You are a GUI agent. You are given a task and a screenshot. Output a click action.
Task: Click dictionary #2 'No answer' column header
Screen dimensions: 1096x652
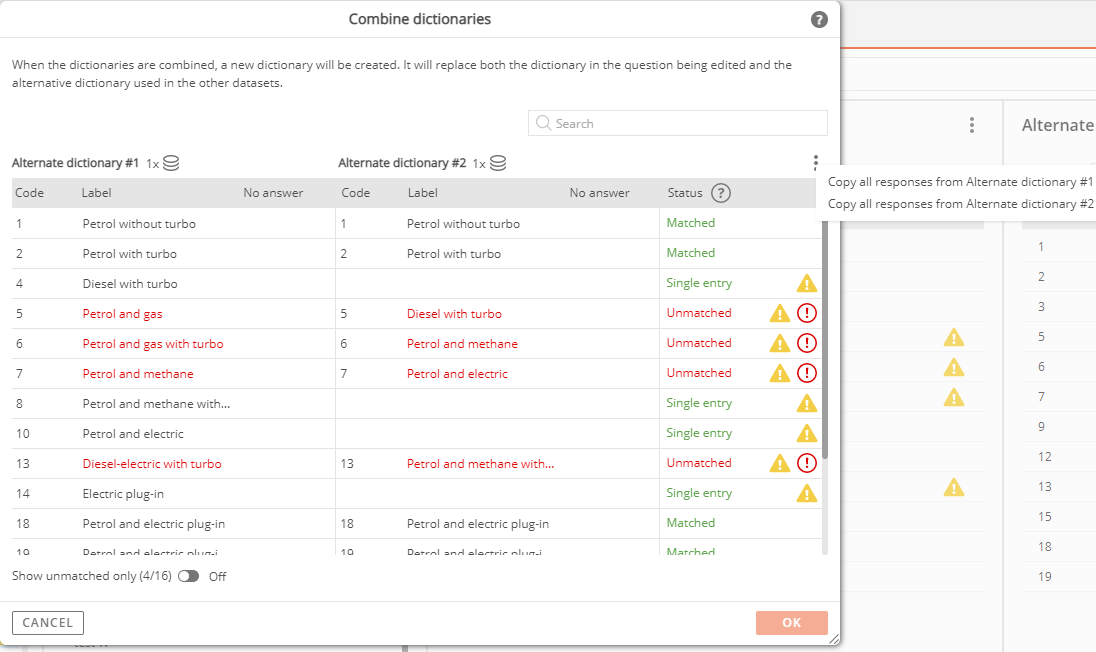coord(599,193)
